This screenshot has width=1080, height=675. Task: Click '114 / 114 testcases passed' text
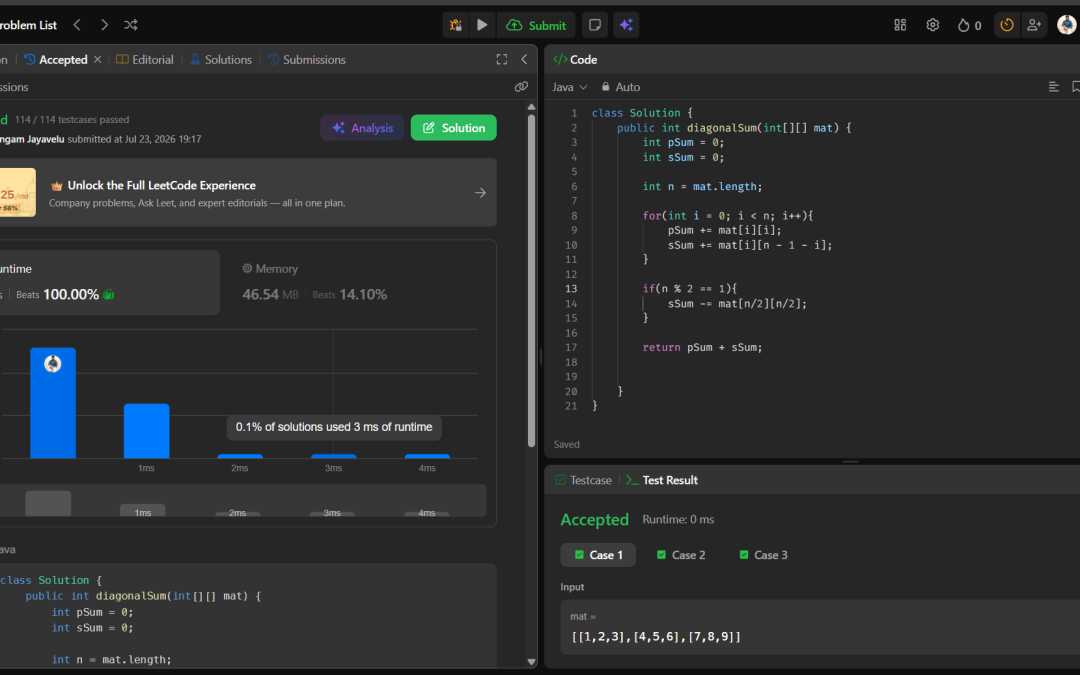click(x=72, y=120)
